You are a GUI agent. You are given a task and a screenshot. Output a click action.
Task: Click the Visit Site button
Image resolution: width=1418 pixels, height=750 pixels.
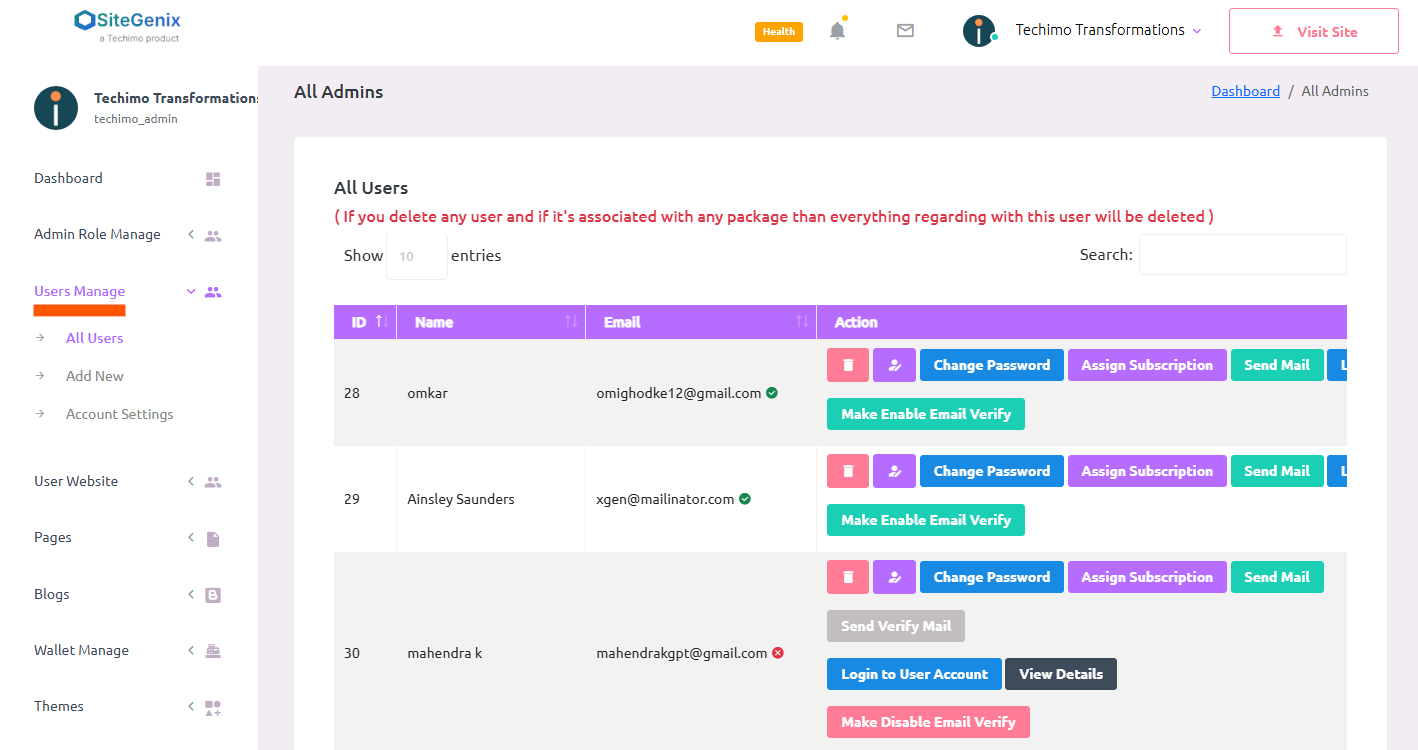(x=1313, y=31)
